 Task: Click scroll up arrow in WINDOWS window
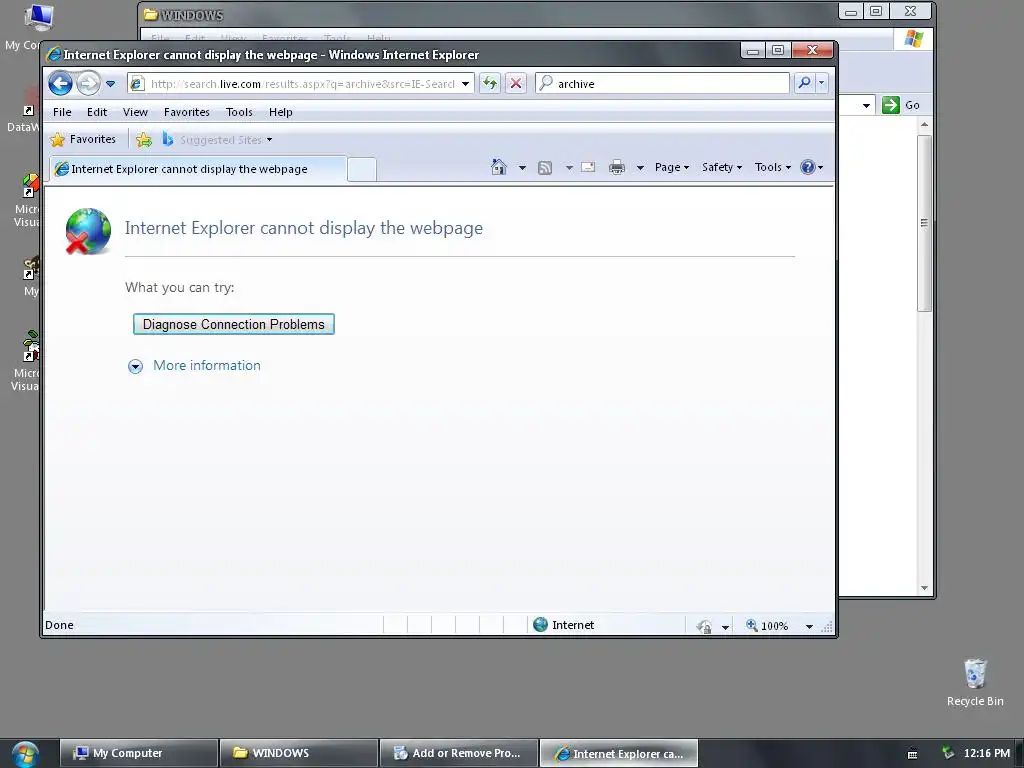pos(924,124)
